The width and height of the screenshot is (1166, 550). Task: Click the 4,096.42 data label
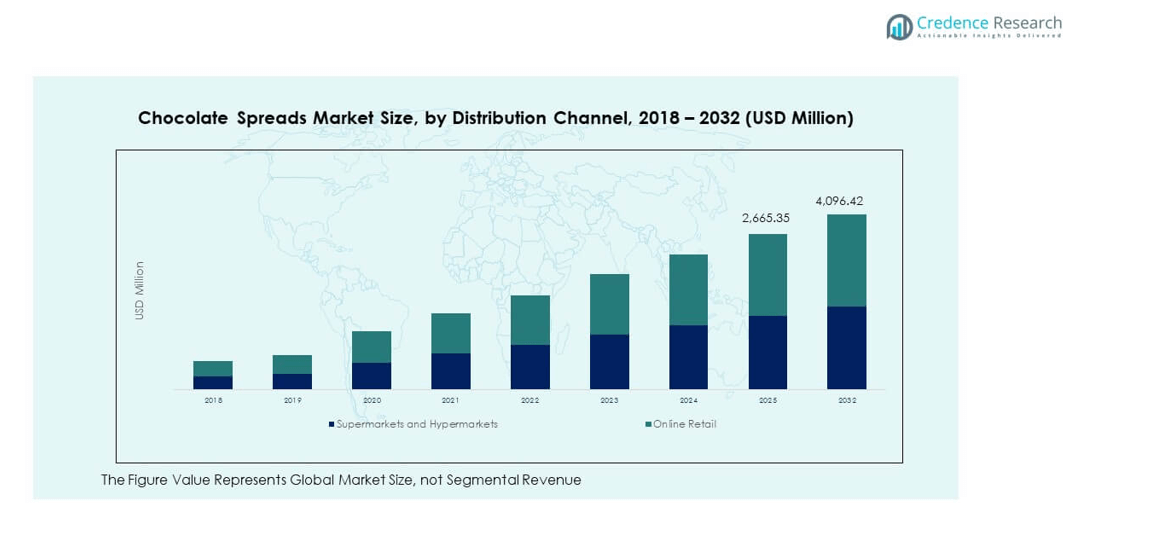839,201
